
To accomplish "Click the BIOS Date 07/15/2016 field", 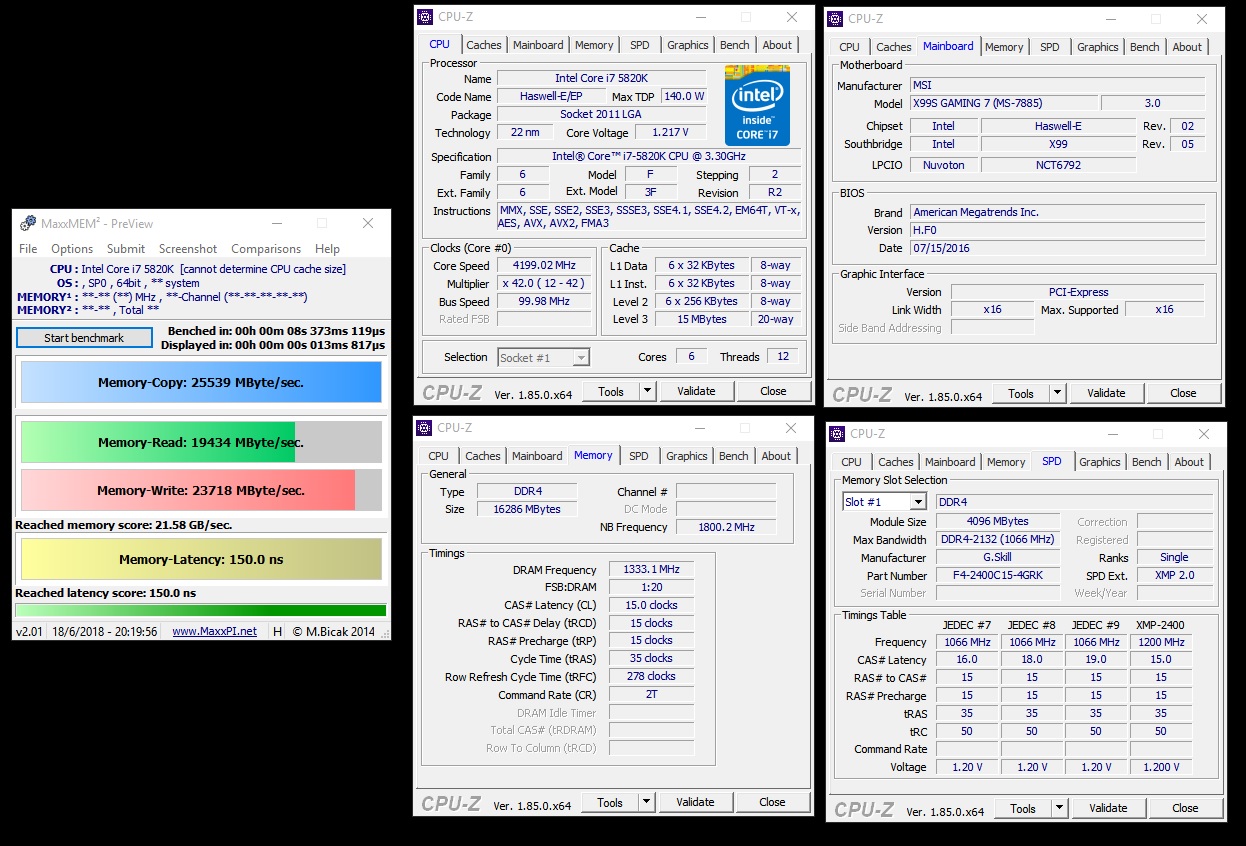I will point(1057,248).
